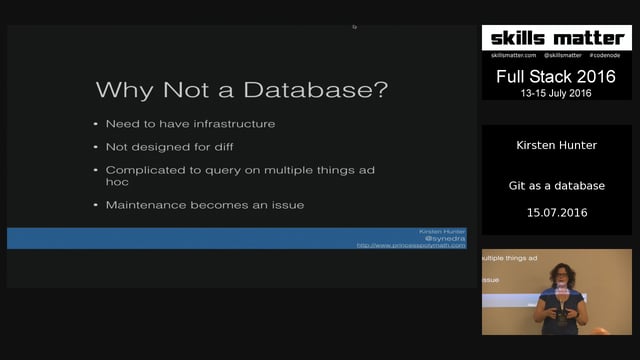Click the 13-15 July 2016 date text
Image resolution: width=640 pixels, height=360 pixels.
(x=556, y=93)
